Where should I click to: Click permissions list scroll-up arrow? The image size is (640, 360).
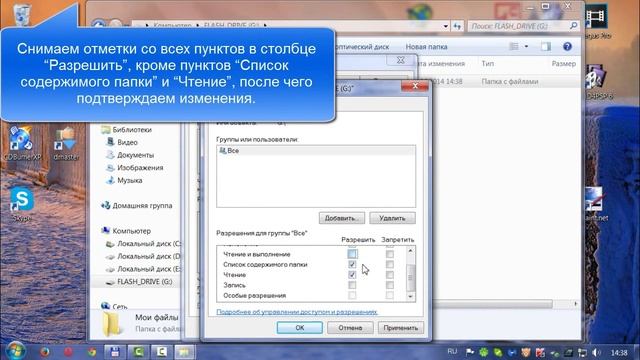[411, 250]
